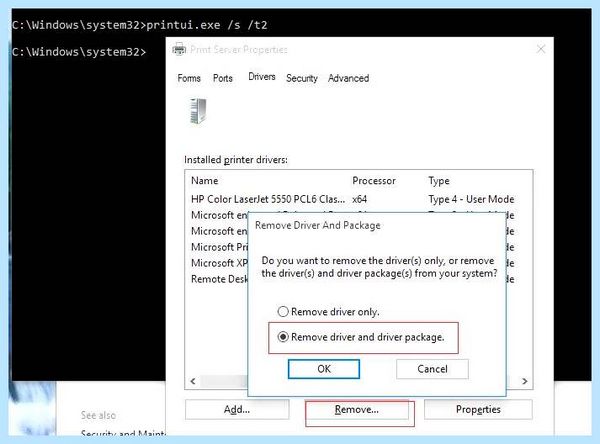The width and height of the screenshot is (600, 444).
Task: Select the Remote Desk driver row
Action: tap(219, 279)
